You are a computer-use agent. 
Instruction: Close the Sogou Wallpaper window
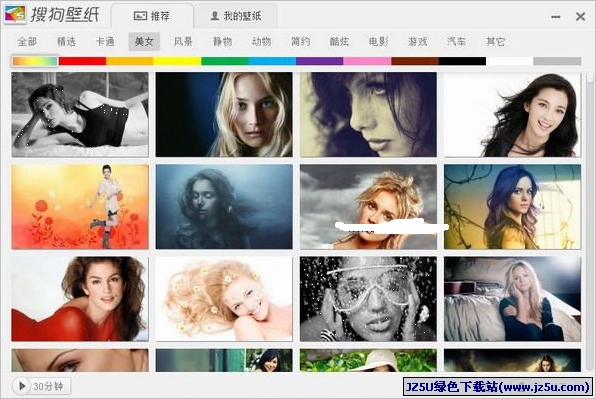tap(580, 16)
